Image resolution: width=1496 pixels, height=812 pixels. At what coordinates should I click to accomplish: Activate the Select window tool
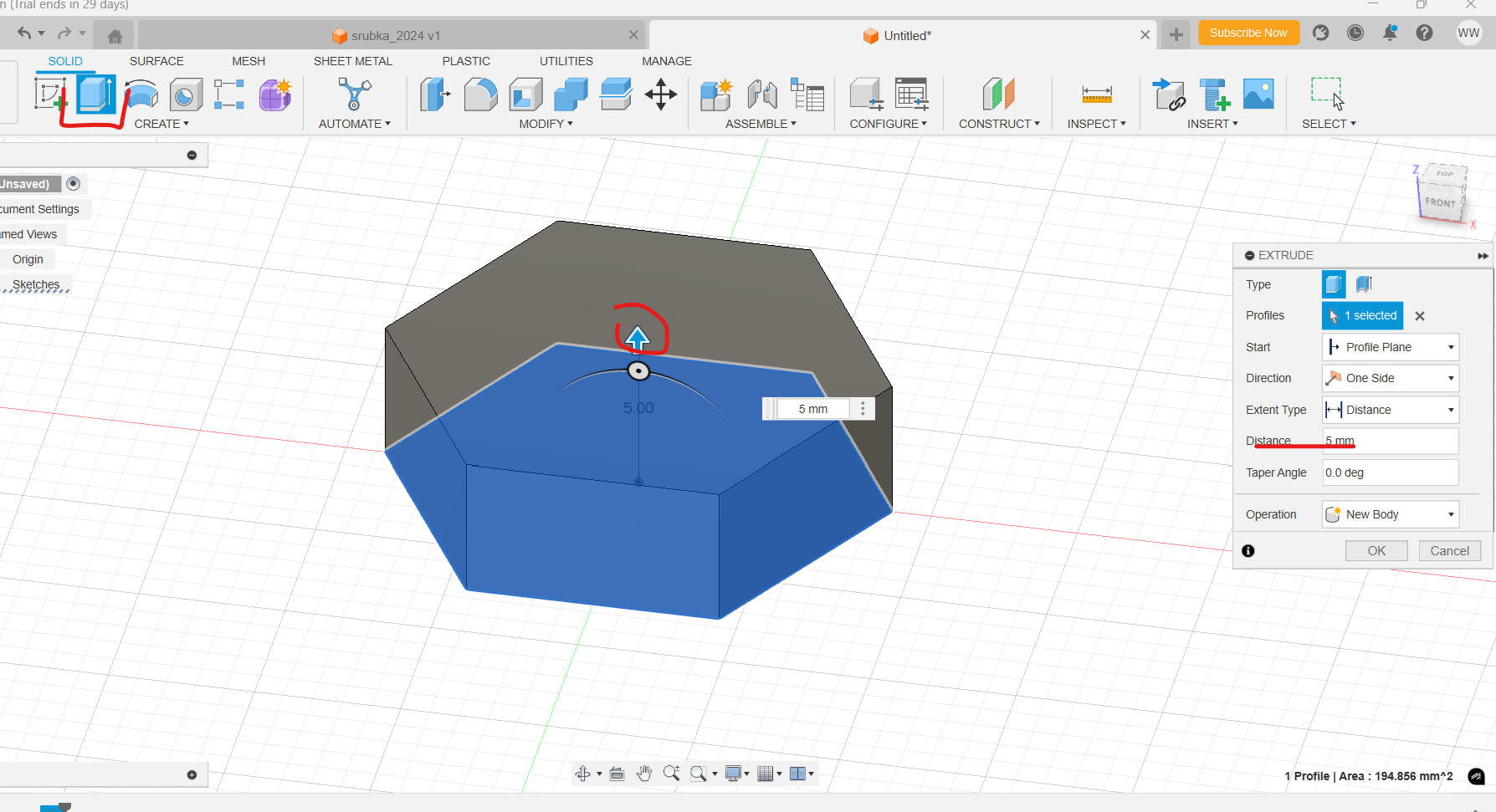pyautogui.click(x=1327, y=94)
